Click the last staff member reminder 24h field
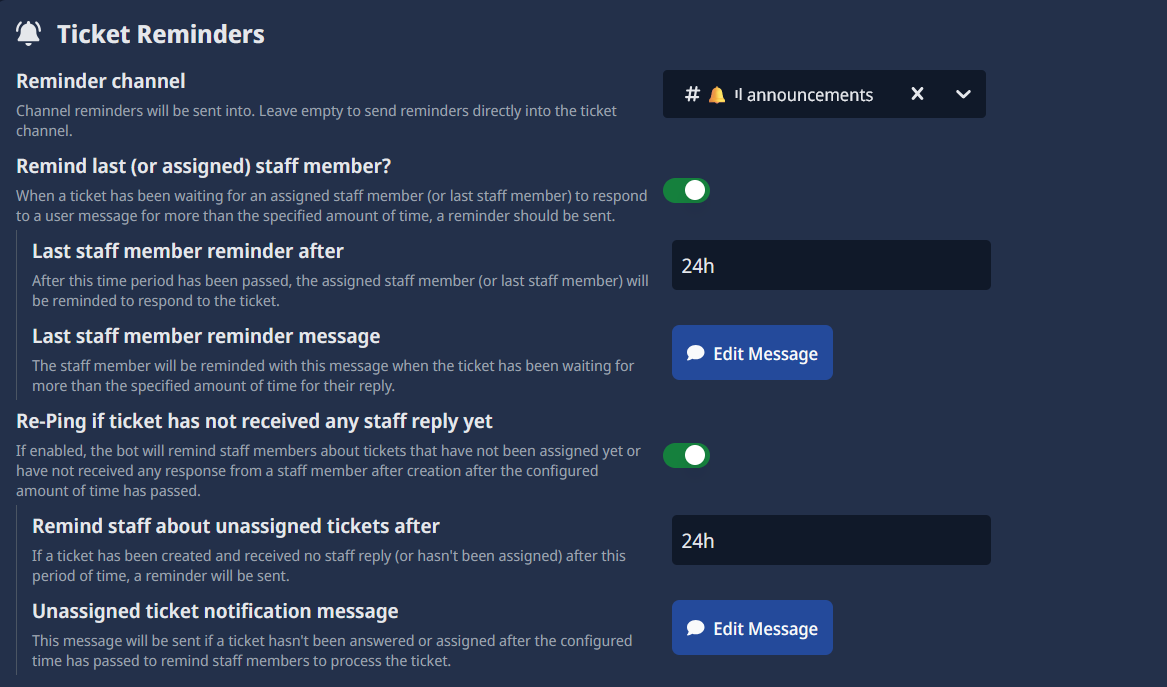This screenshot has height=687, width=1167. (831, 264)
